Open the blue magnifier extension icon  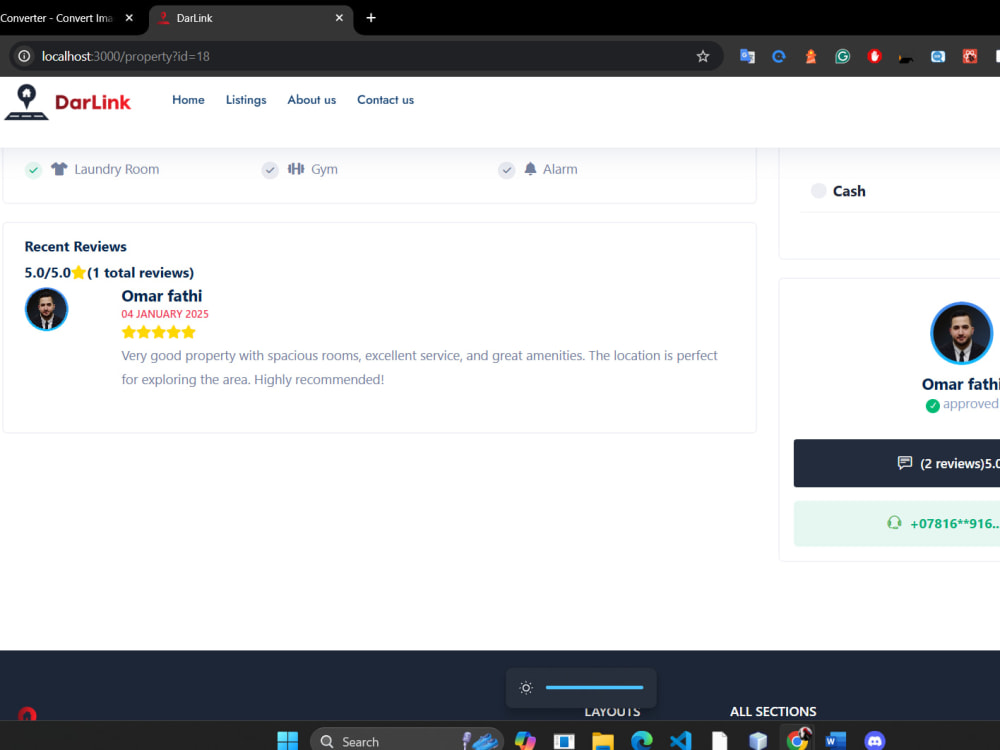(938, 56)
